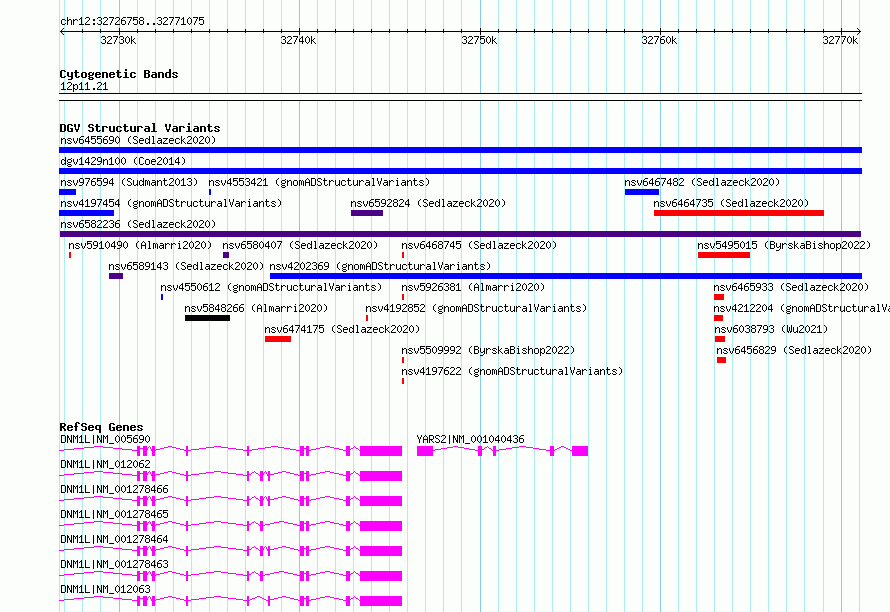
Task: Click nsv4197622 (gnomADStructuralVariants) label
Action: tap(512, 371)
